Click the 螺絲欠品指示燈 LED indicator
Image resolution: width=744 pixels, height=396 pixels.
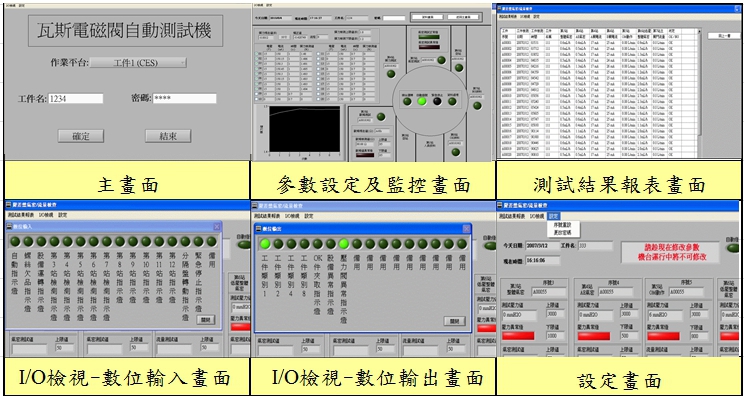tap(28, 241)
